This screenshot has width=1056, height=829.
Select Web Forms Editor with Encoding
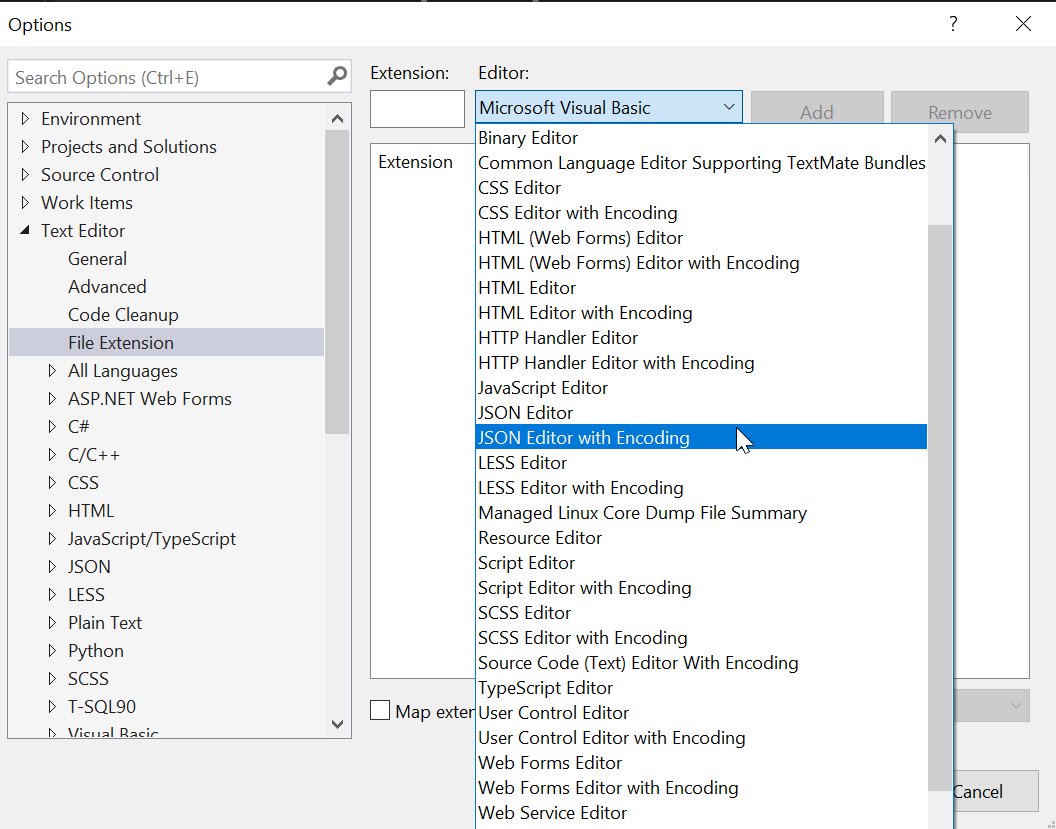pos(701,788)
